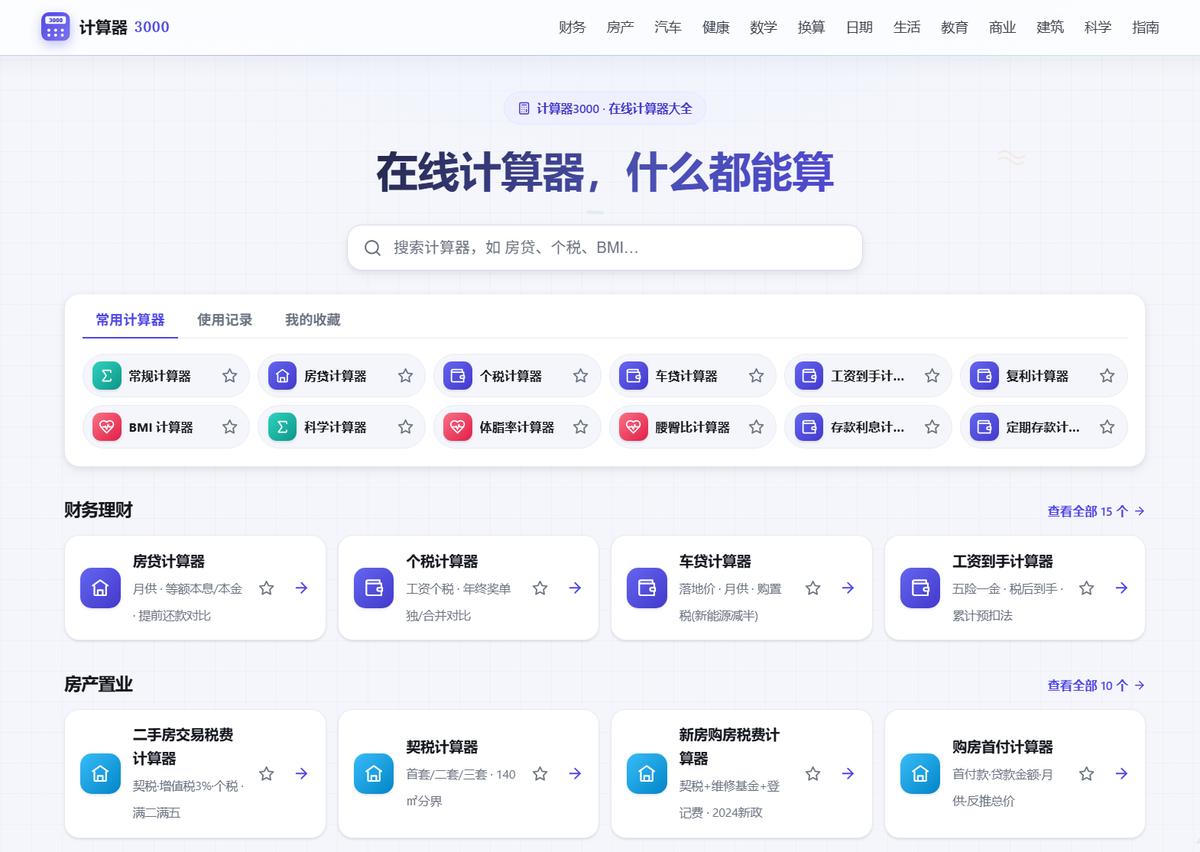
Task: Open the 数学 navigation menu
Action: [x=763, y=27]
